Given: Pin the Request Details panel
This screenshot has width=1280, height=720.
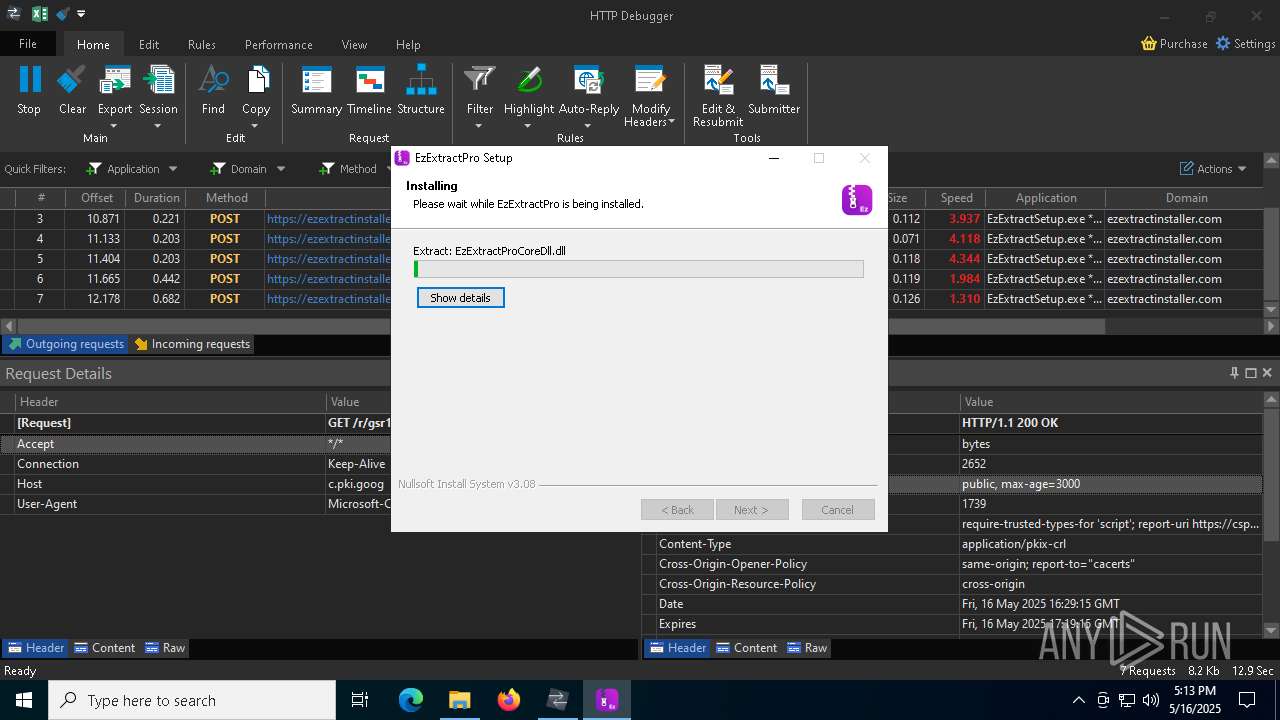Looking at the screenshot, I should coord(1234,373).
